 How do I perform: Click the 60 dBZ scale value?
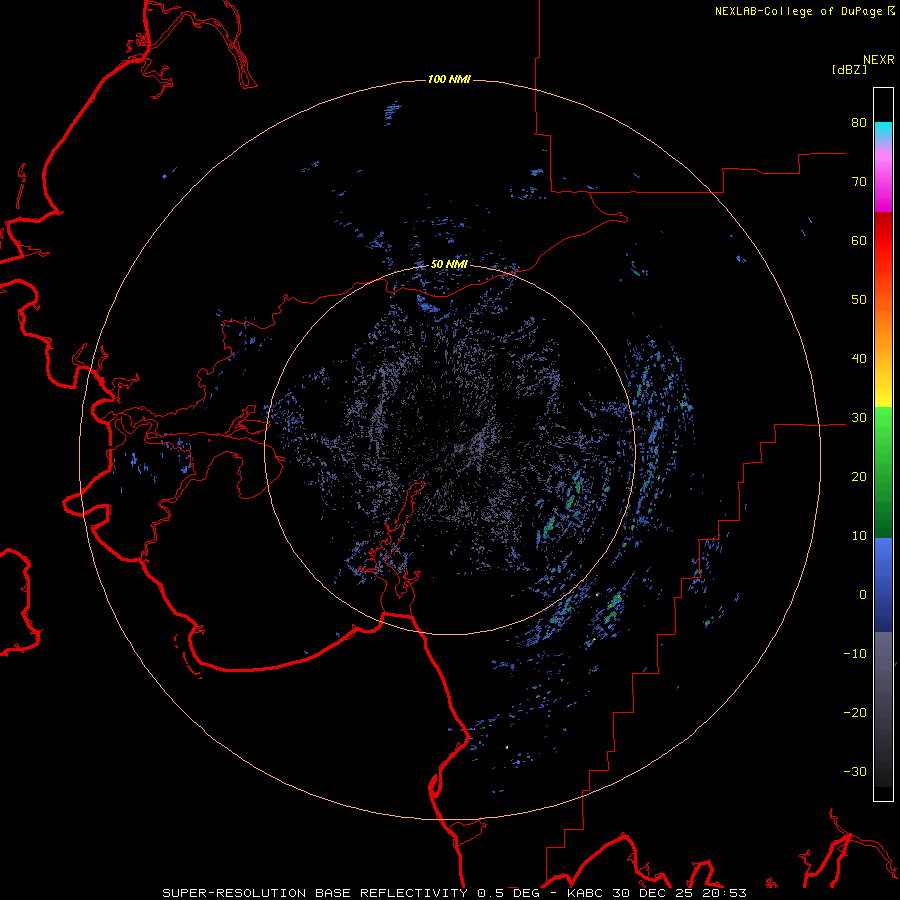859,240
